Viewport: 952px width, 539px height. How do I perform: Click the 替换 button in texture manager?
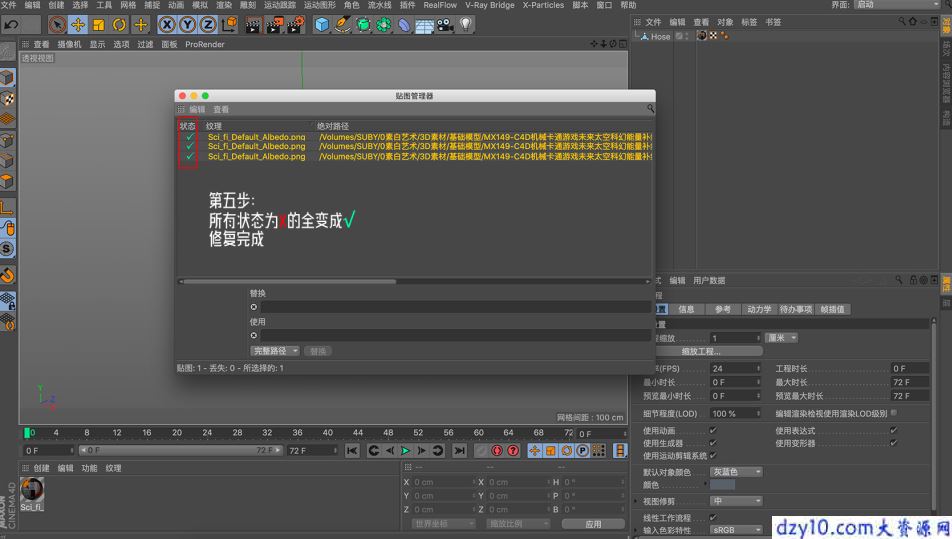pyautogui.click(x=318, y=351)
